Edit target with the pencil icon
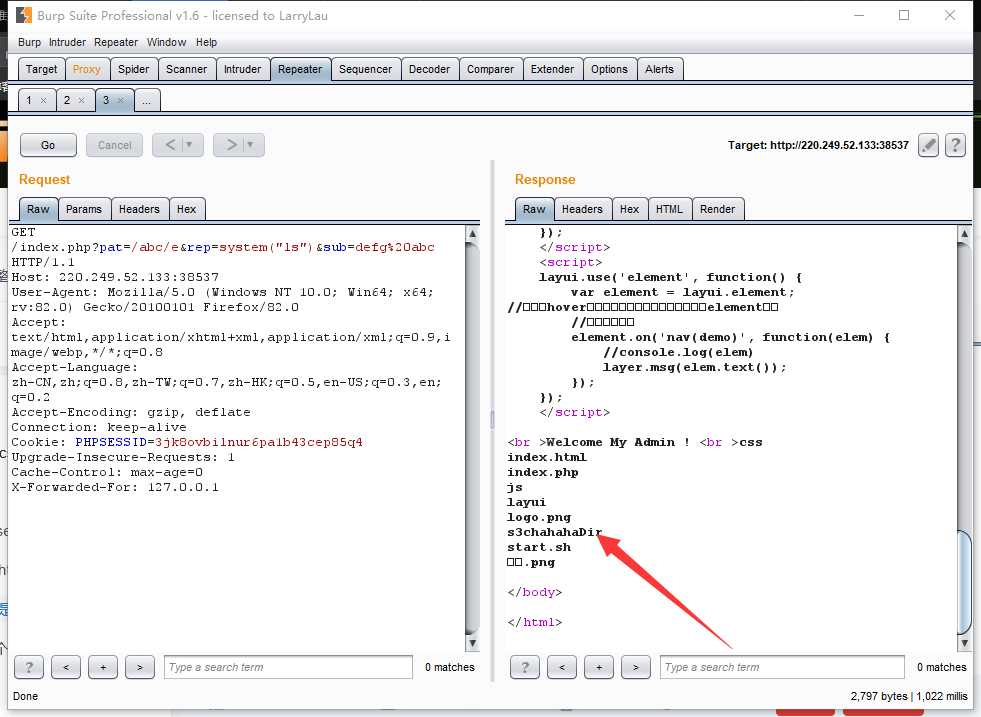The width and height of the screenshot is (981, 717). click(x=928, y=145)
